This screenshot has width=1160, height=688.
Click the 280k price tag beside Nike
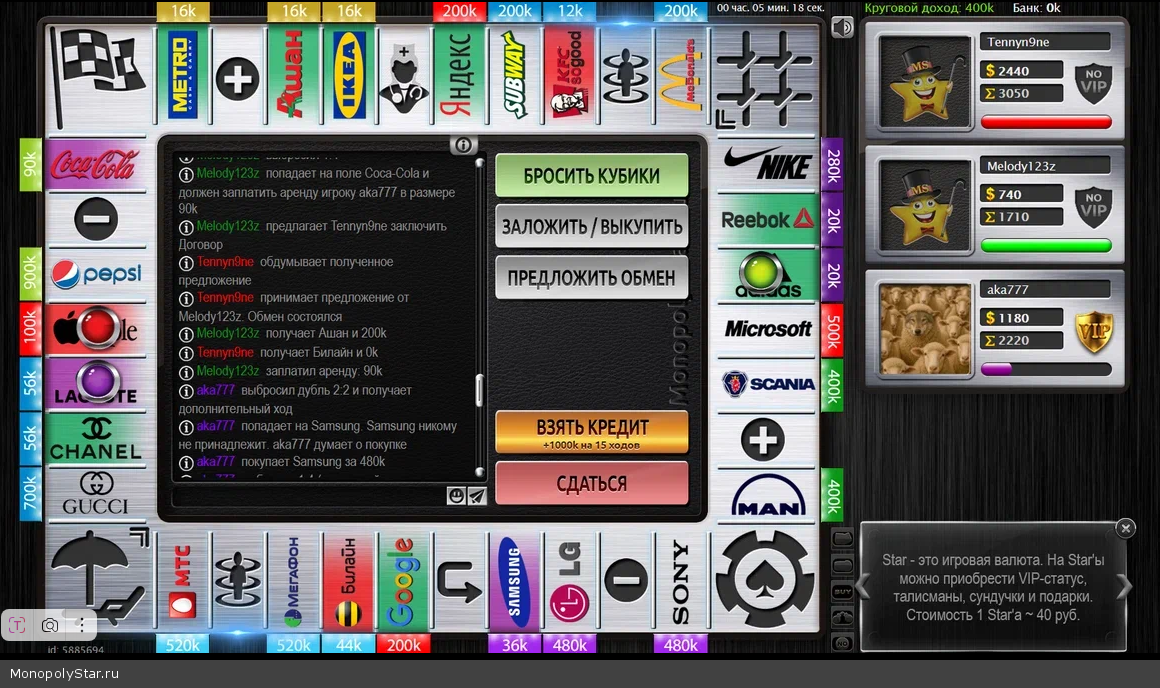click(x=832, y=165)
